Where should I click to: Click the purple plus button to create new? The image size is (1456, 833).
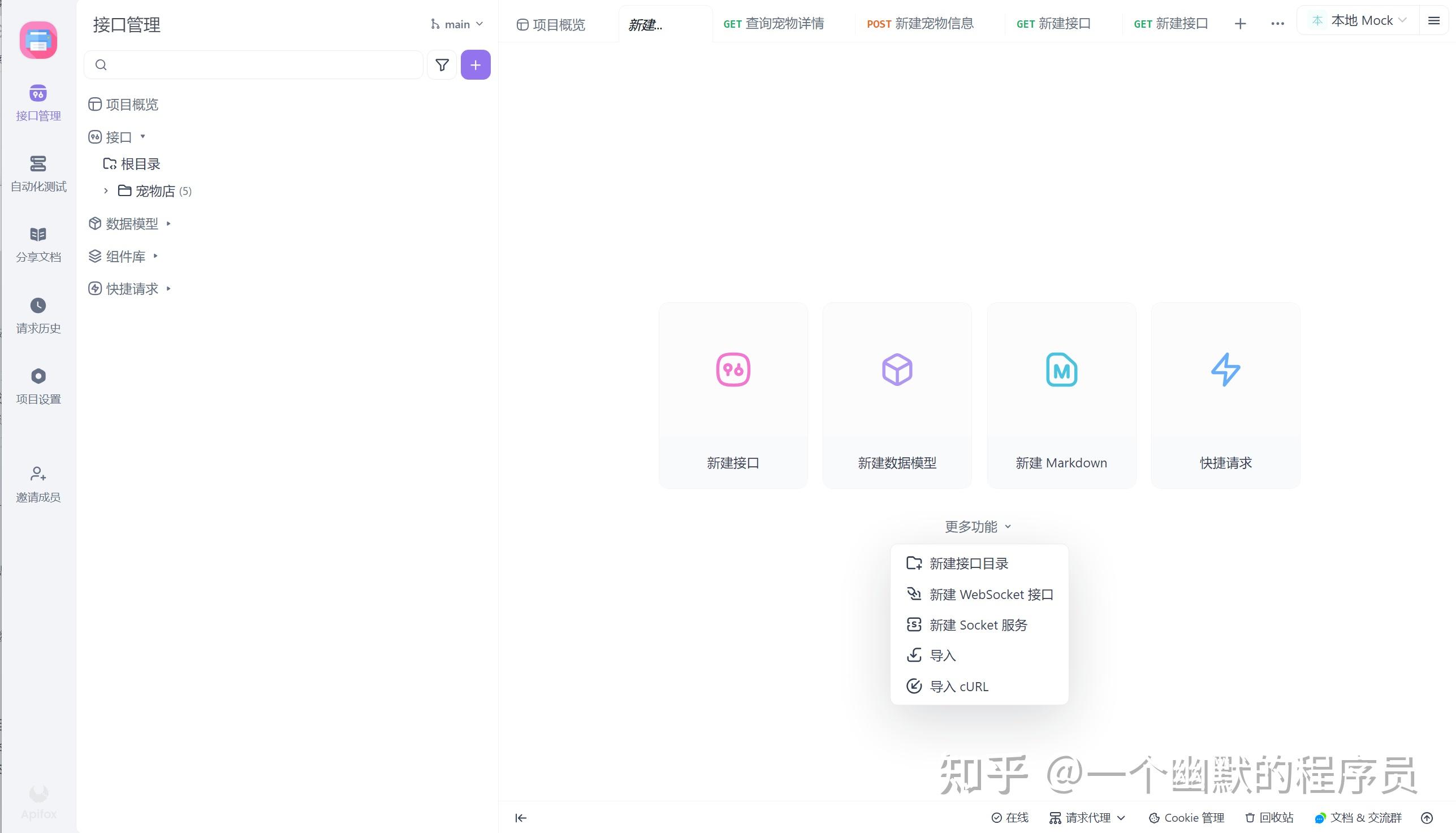(475, 64)
